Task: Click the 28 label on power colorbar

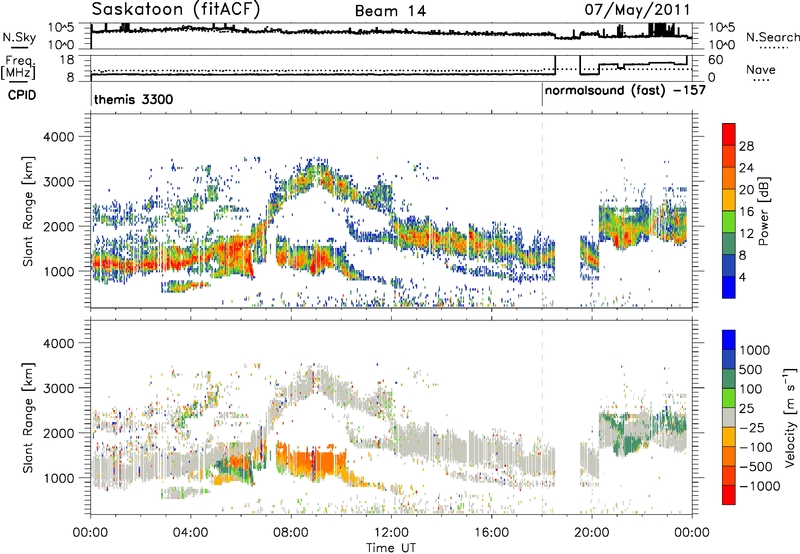Action: tap(746, 146)
